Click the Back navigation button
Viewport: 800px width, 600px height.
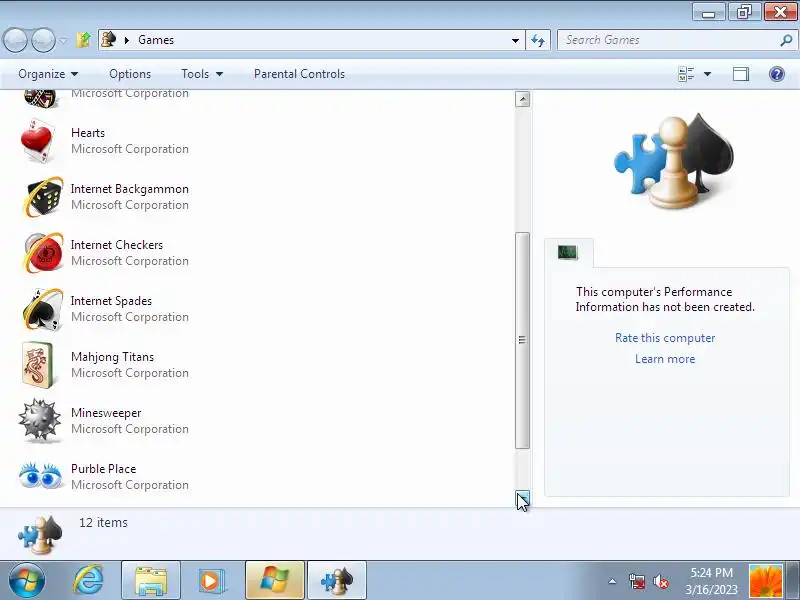point(16,40)
